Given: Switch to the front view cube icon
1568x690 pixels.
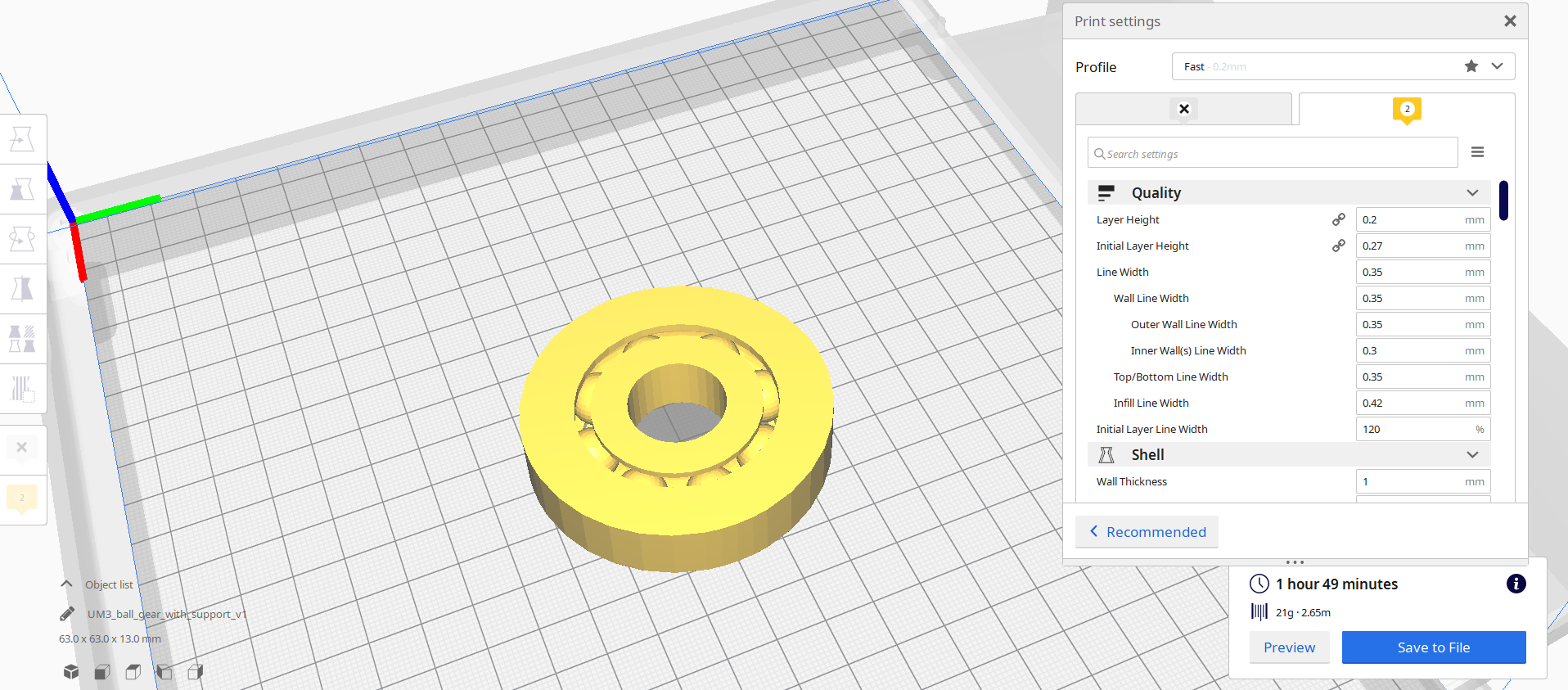Looking at the screenshot, I should tap(102, 672).
